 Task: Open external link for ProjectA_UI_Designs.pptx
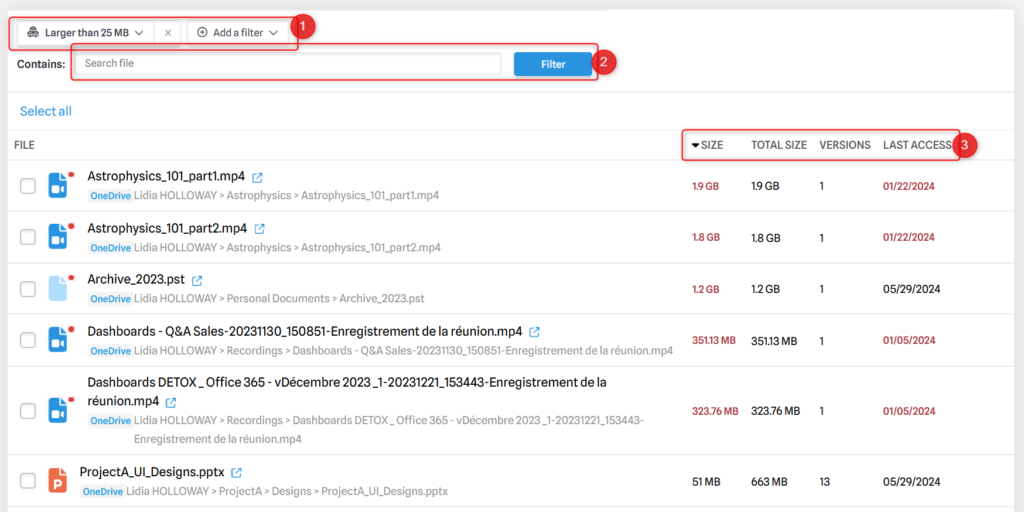236,473
